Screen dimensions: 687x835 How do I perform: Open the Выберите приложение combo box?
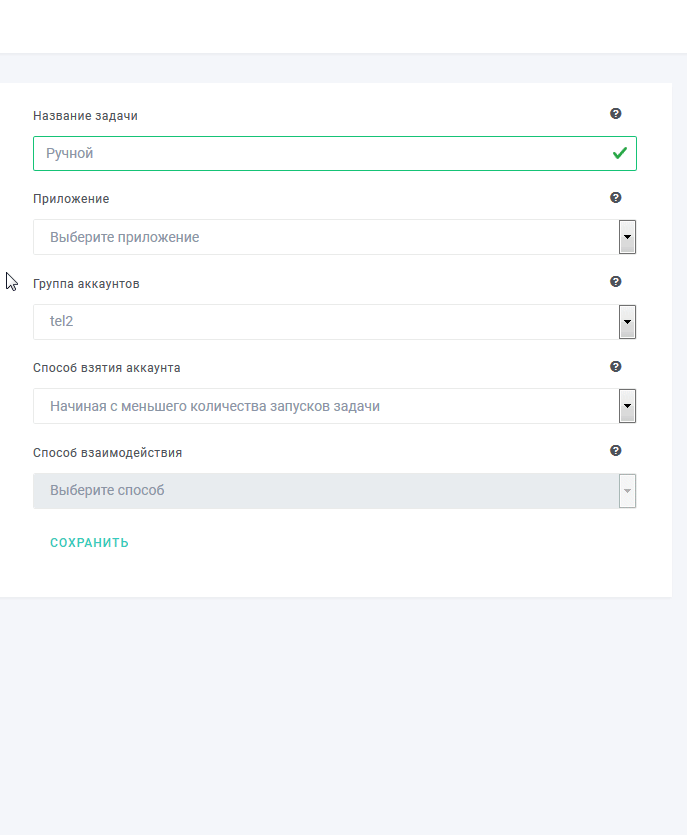tap(335, 237)
